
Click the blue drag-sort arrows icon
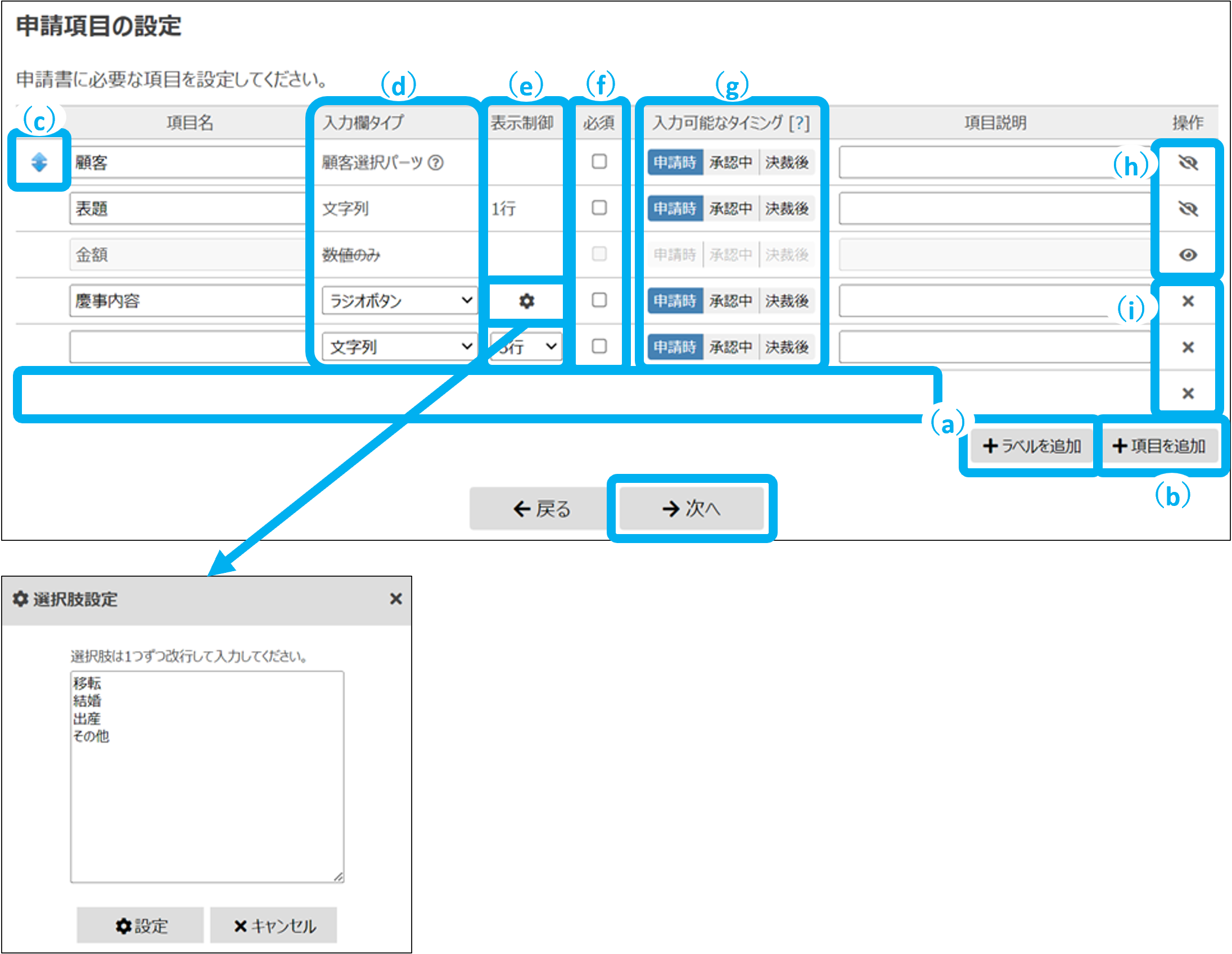click(x=39, y=162)
